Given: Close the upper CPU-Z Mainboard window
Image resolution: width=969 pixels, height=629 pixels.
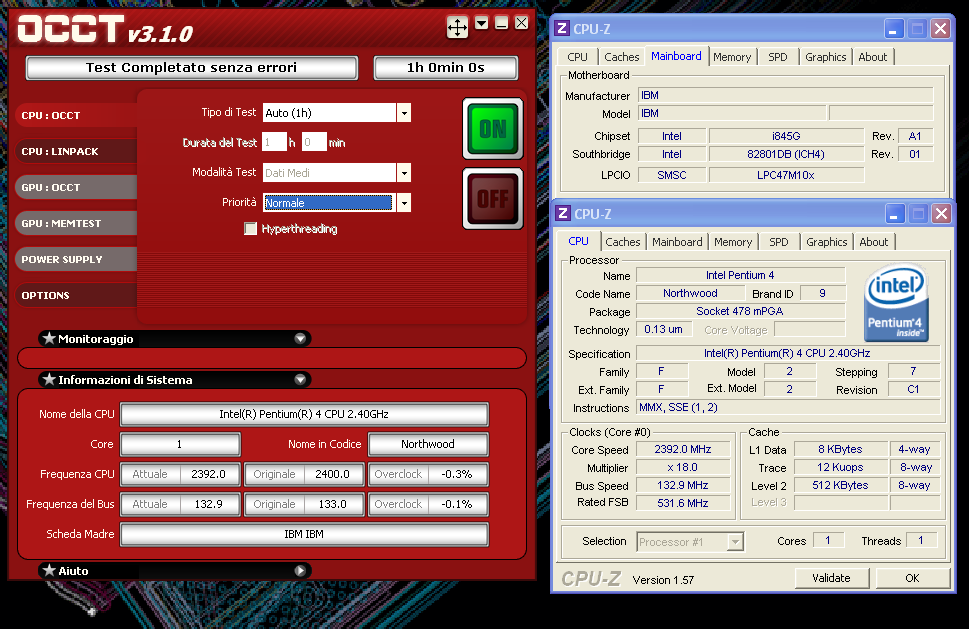Looking at the screenshot, I should tap(941, 28).
